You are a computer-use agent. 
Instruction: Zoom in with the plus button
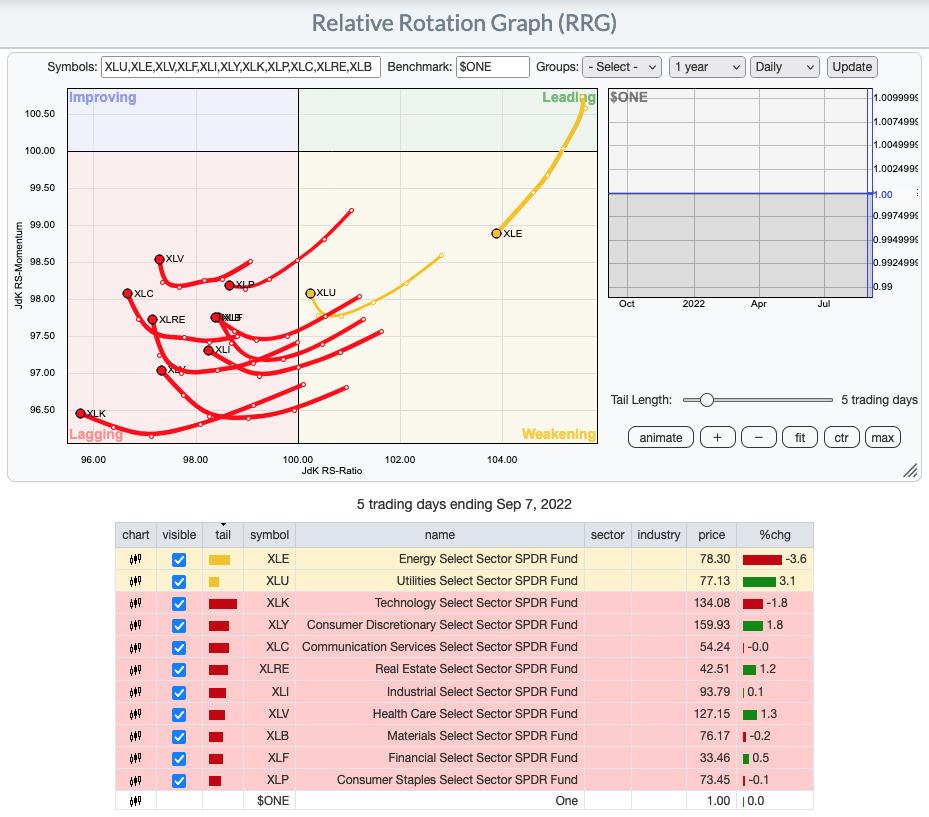[717, 438]
